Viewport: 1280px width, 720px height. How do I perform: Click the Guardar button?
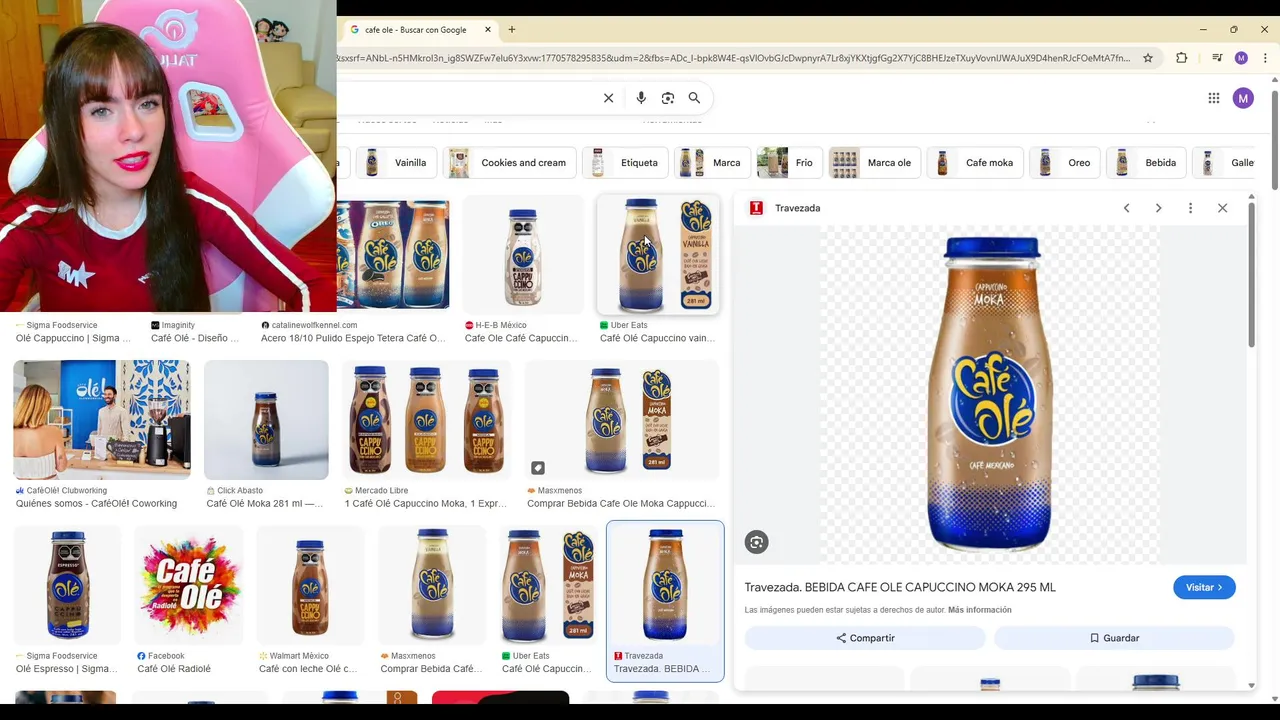click(1114, 638)
